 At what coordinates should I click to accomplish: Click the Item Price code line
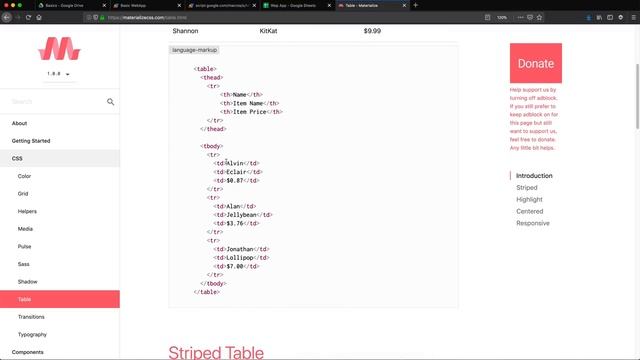click(251, 112)
